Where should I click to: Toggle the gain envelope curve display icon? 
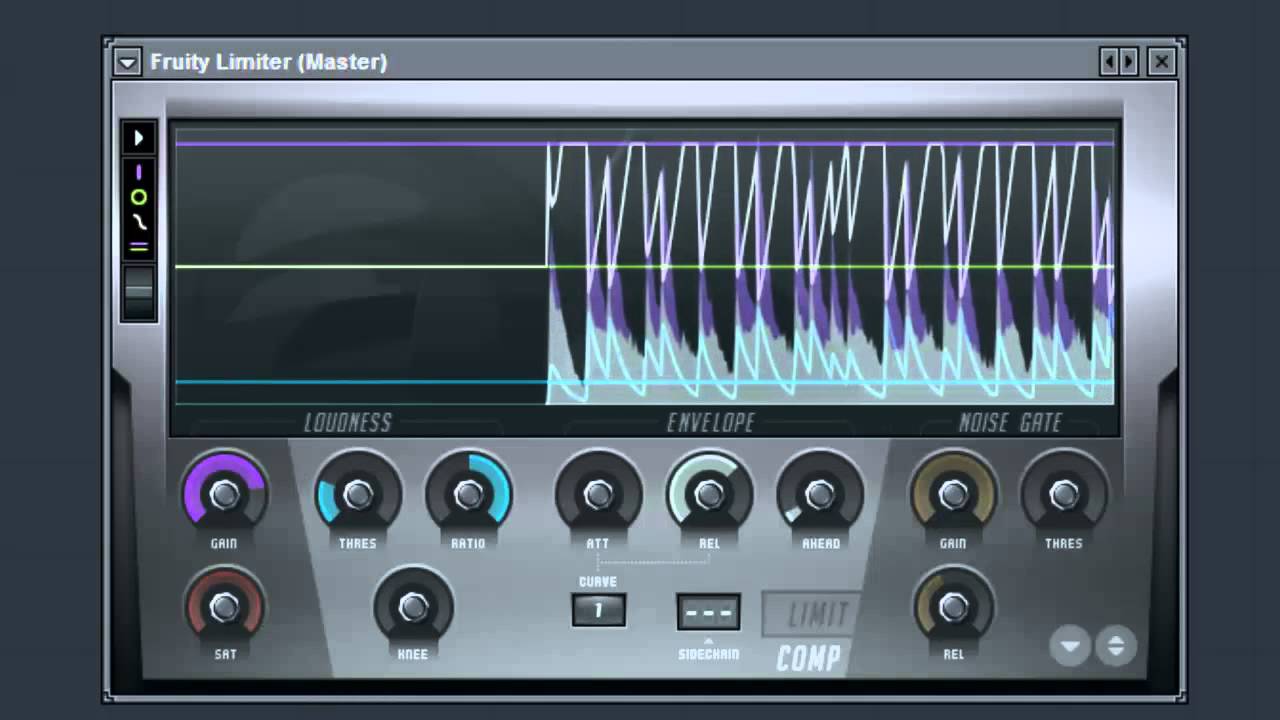tap(139, 222)
